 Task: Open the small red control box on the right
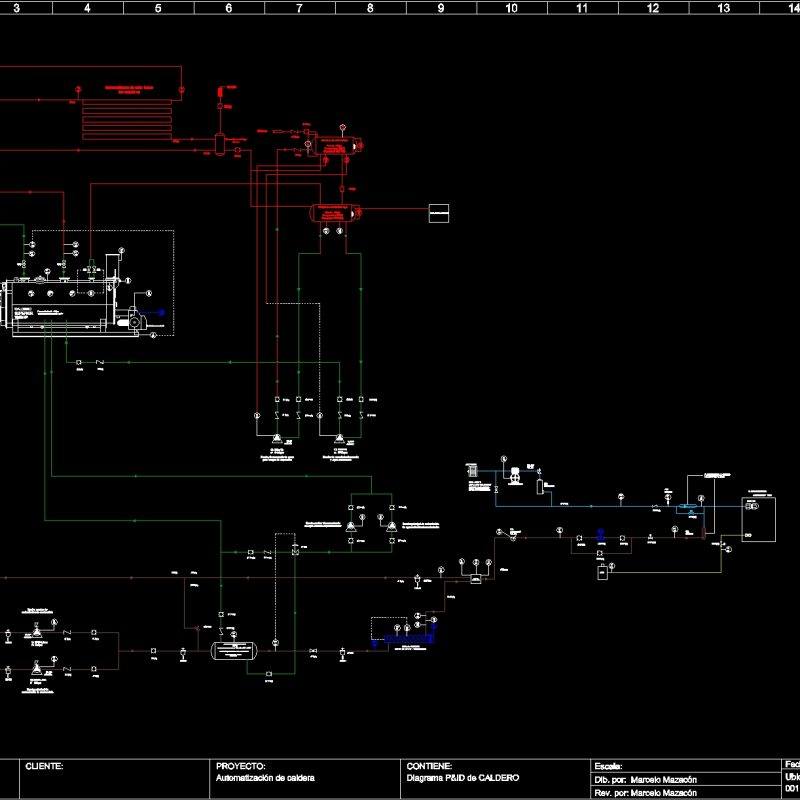coord(440,212)
